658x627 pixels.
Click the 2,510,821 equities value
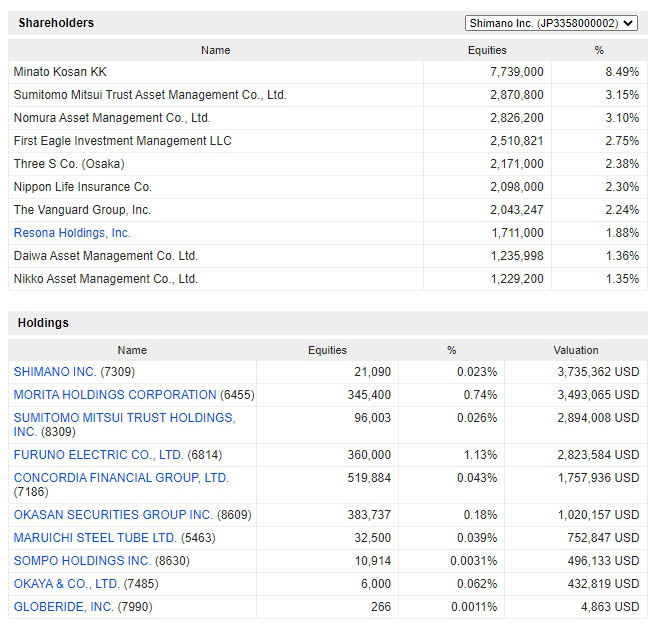(517, 141)
